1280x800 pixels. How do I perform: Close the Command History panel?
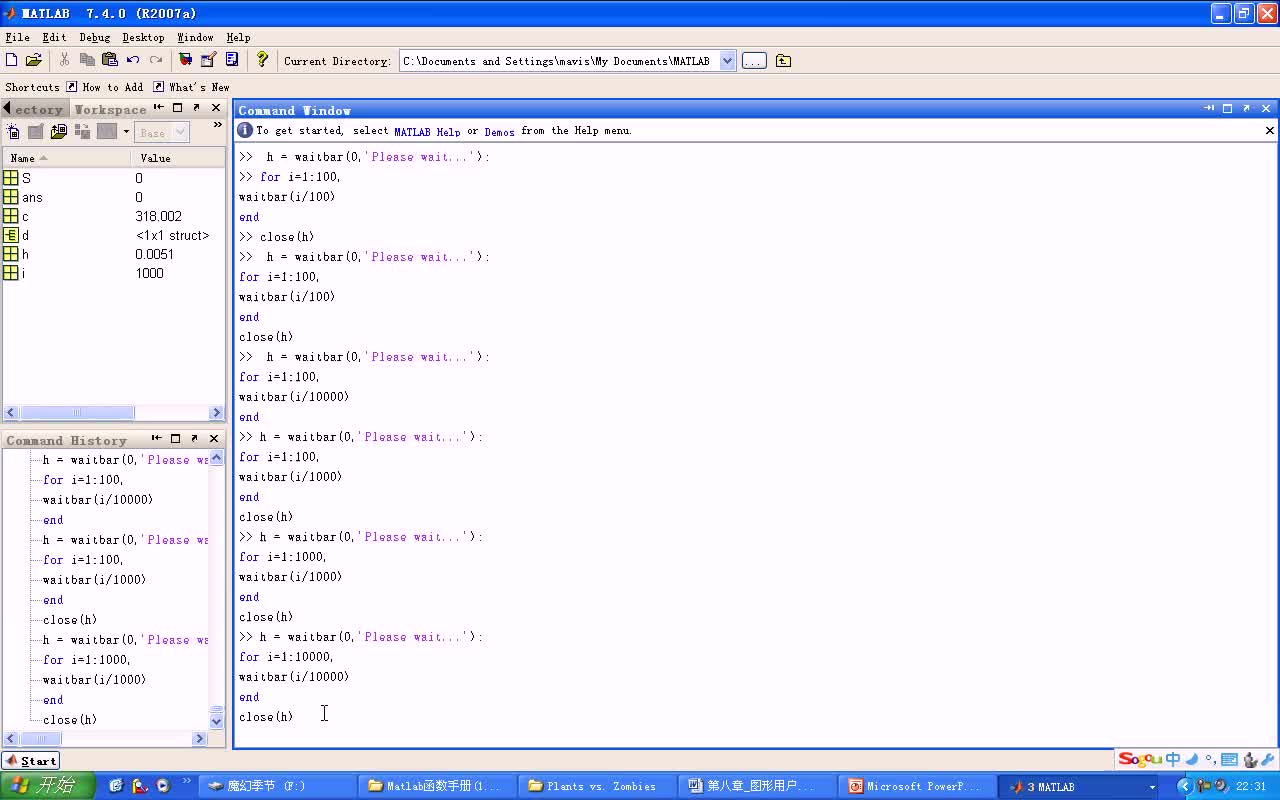click(x=214, y=439)
